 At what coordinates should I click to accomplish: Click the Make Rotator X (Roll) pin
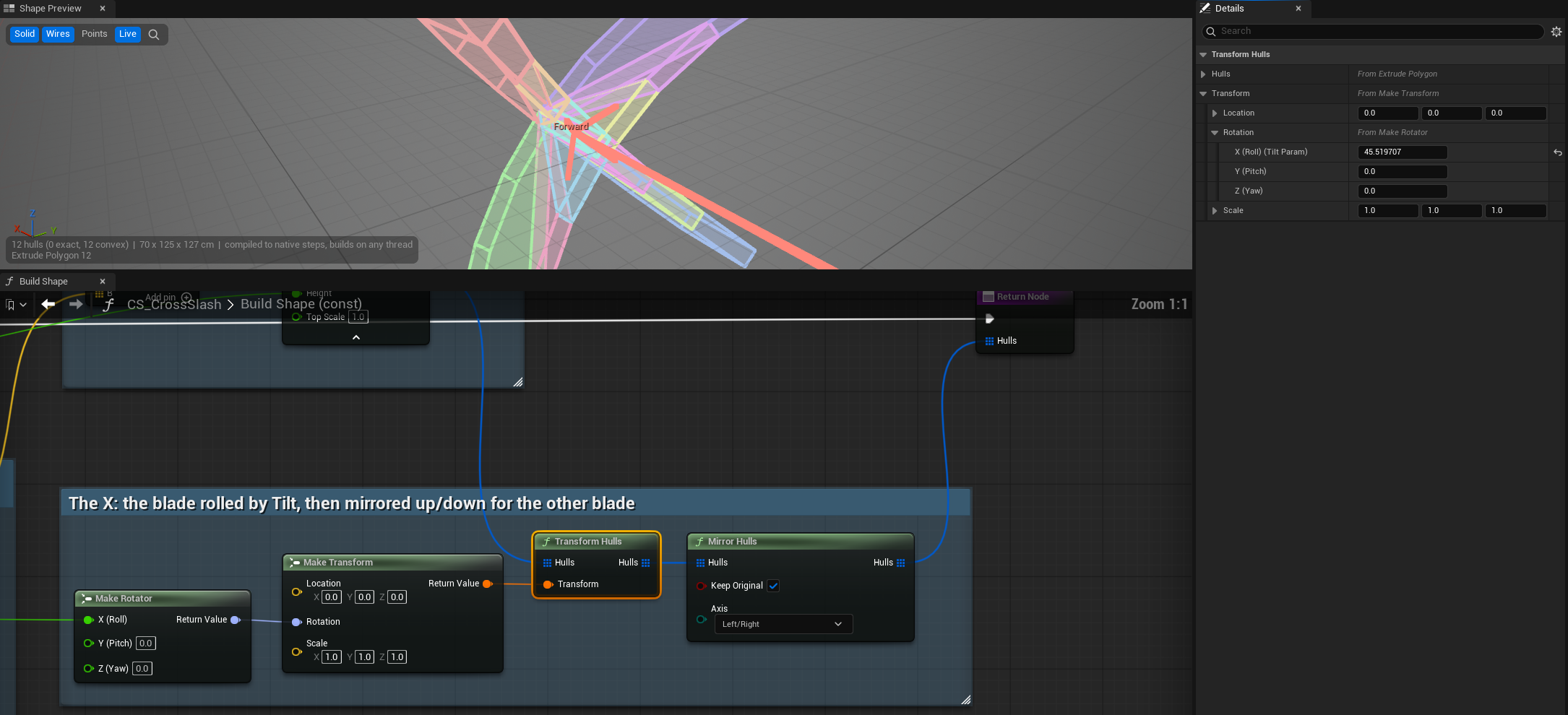tap(89, 620)
